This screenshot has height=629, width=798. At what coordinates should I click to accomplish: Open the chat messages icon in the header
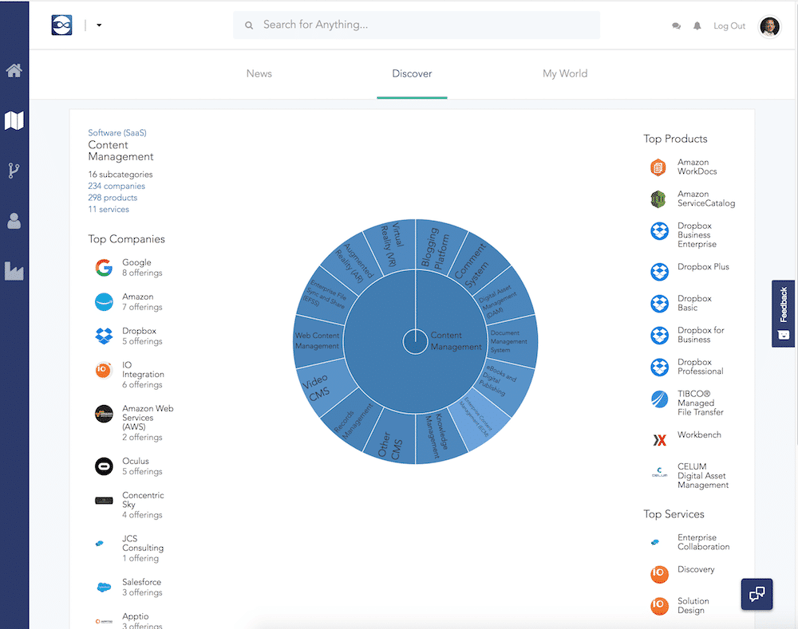coord(676,26)
